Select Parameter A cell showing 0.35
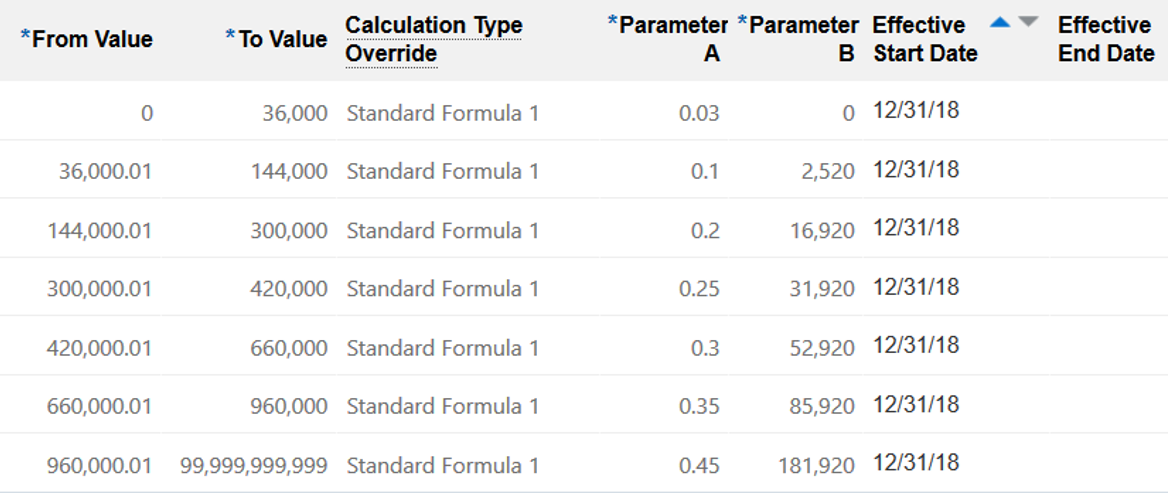The image size is (1168, 494). (x=699, y=407)
